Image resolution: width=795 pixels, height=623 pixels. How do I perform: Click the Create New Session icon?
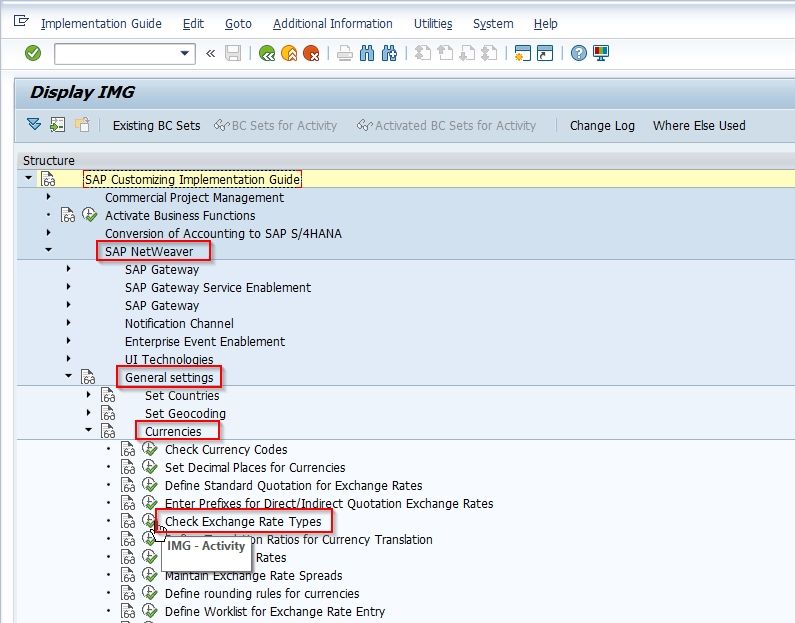point(522,53)
